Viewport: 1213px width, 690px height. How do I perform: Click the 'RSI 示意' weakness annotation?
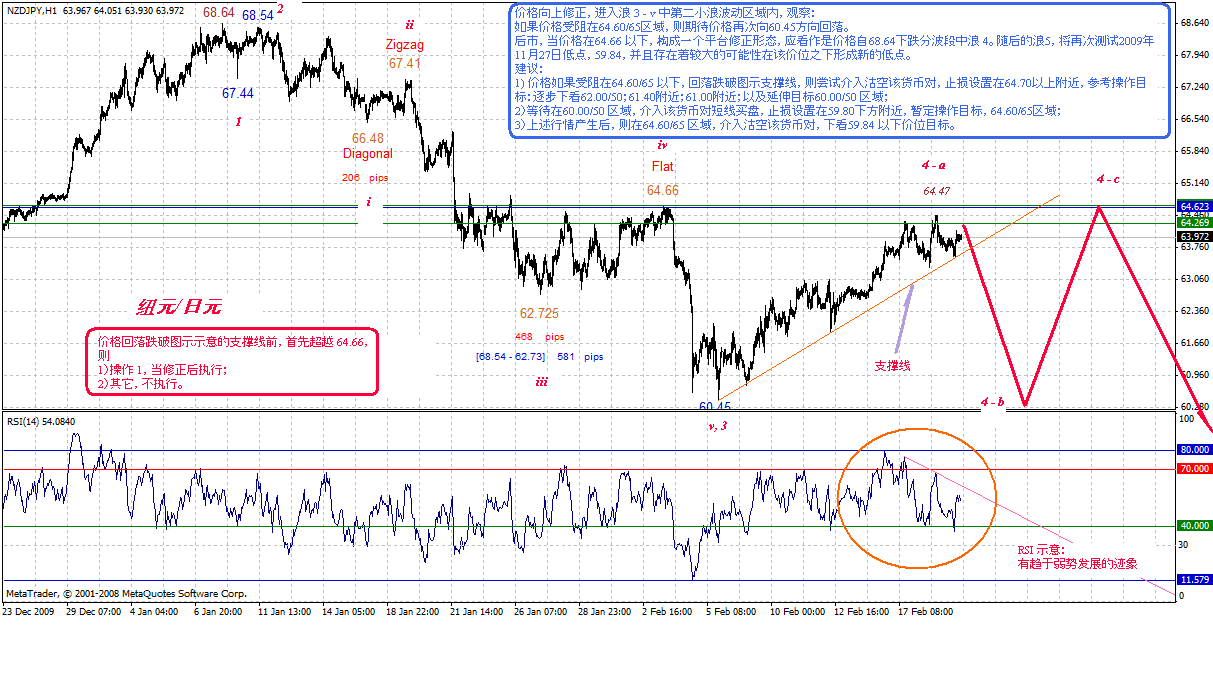click(x=1077, y=557)
